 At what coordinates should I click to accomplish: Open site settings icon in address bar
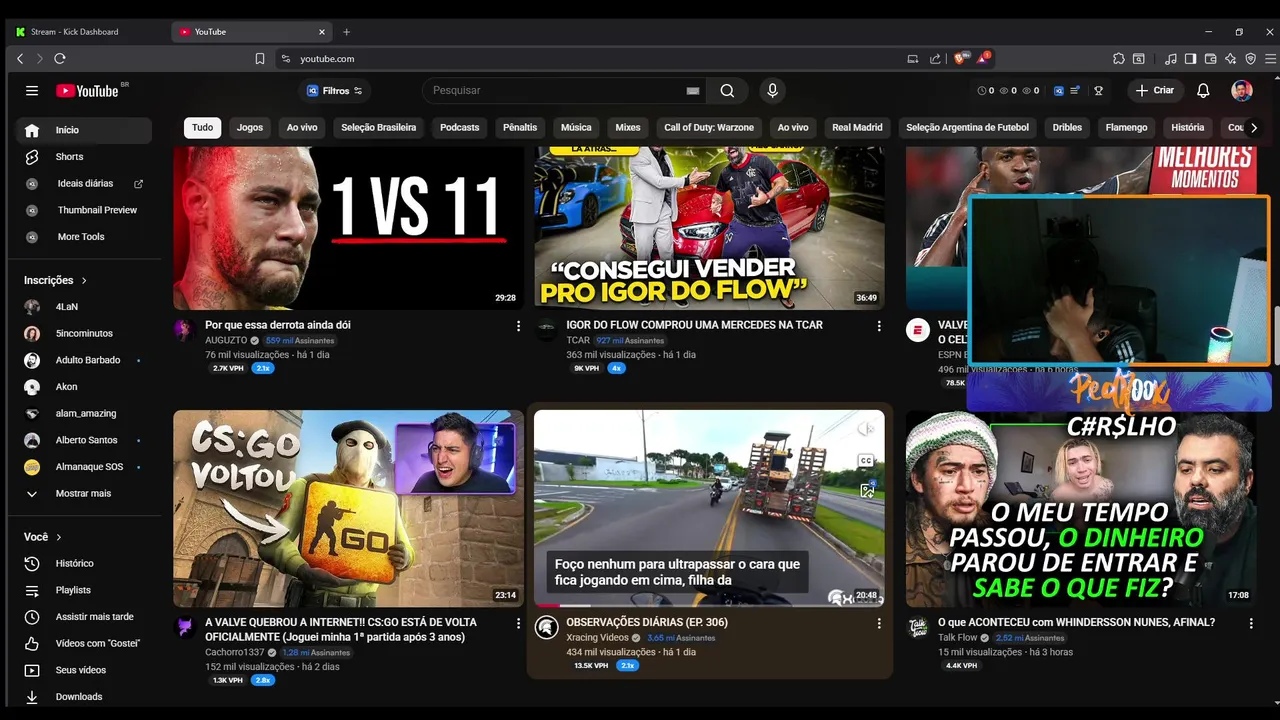(x=285, y=59)
